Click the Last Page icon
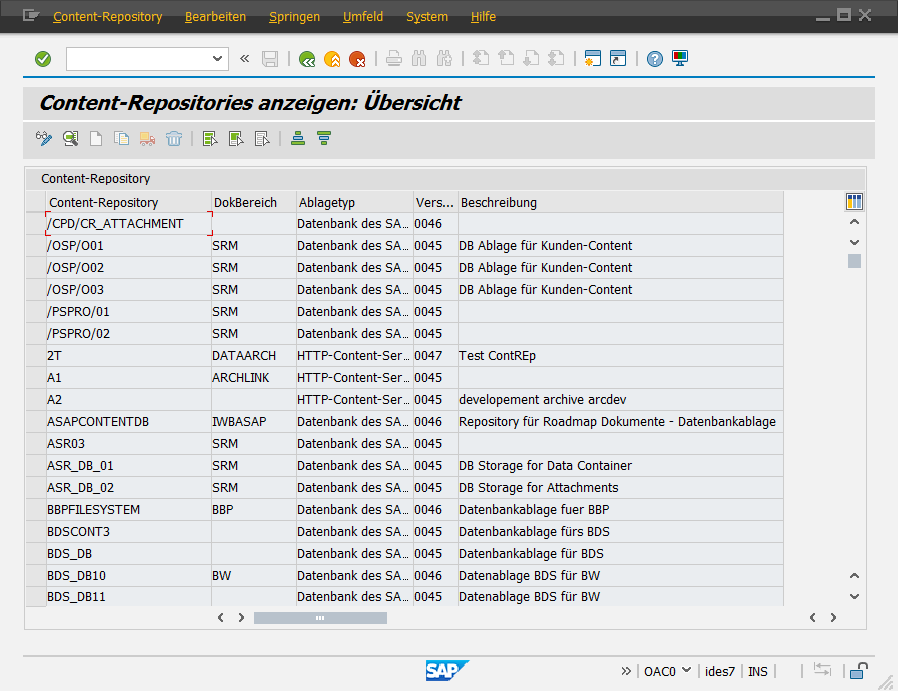Image resolution: width=898 pixels, height=691 pixels. 556,58
